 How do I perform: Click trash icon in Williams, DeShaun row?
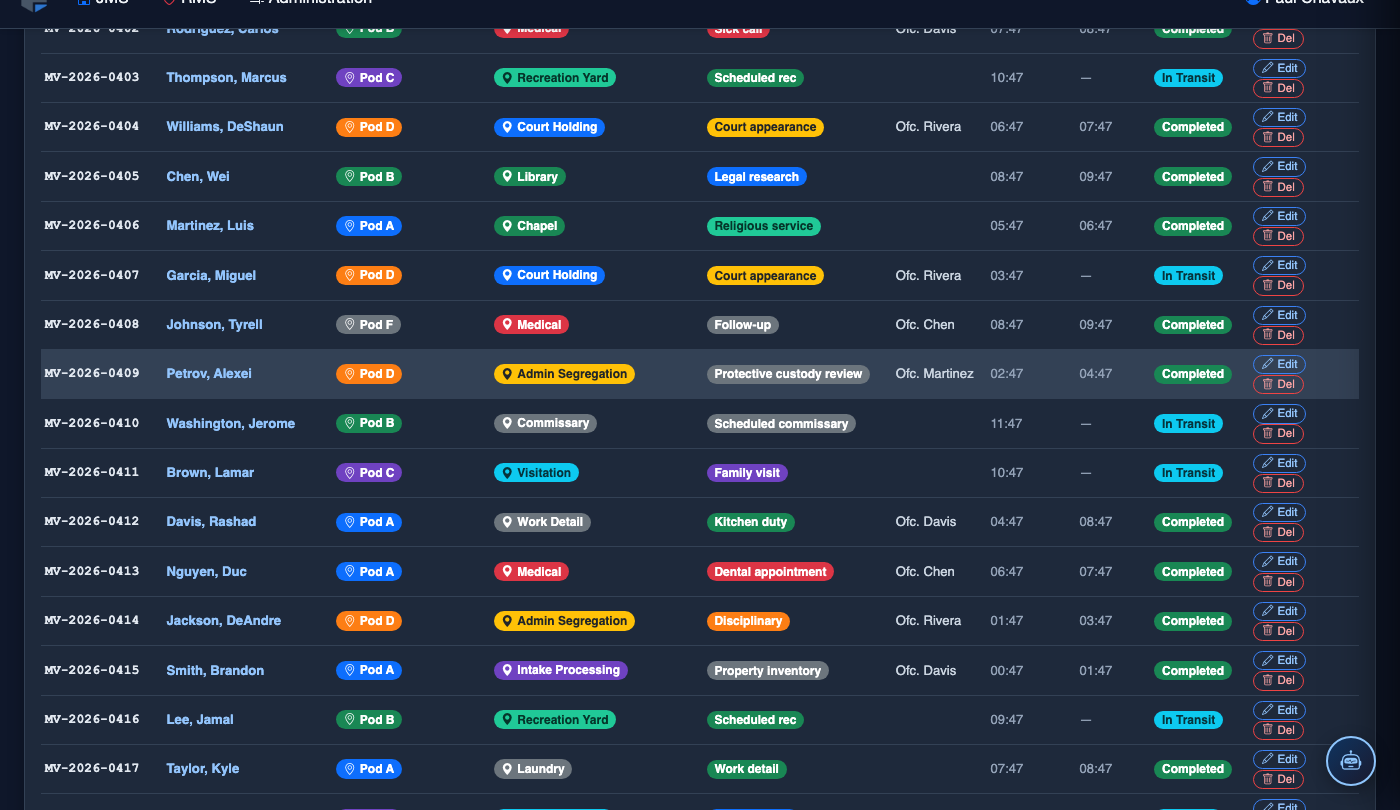click(x=1268, y=137)
